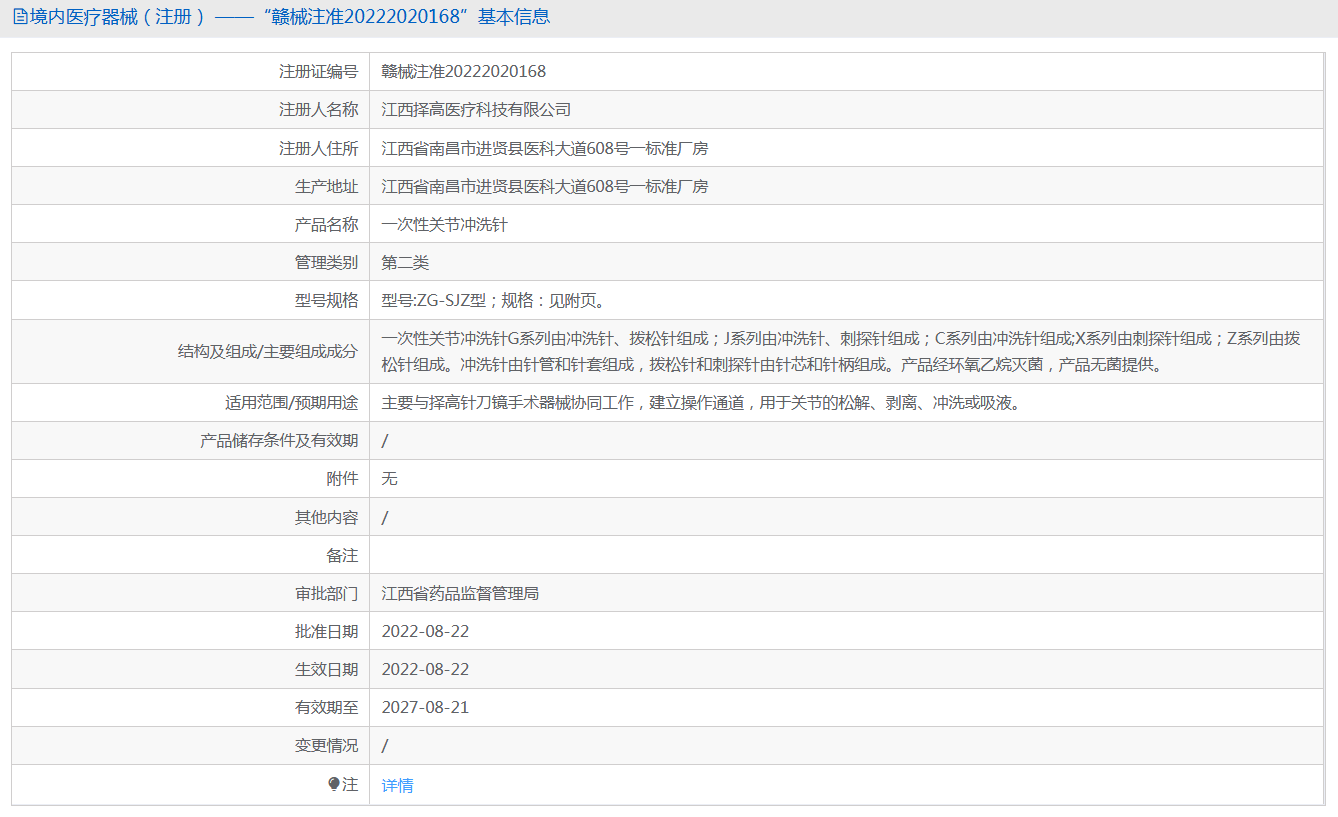Select the 批准日期 value 2022-08-22
The height and width of the screenshot is (817, 1338).
coord(425,631)
